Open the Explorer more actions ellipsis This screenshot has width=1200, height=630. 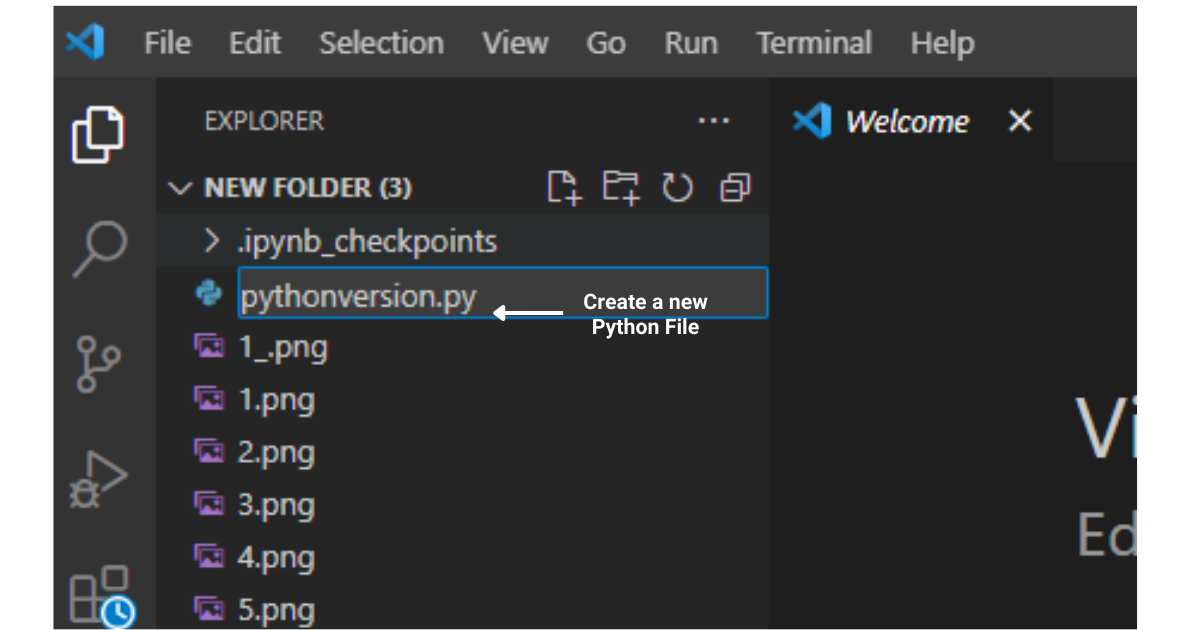click(713, 121)
